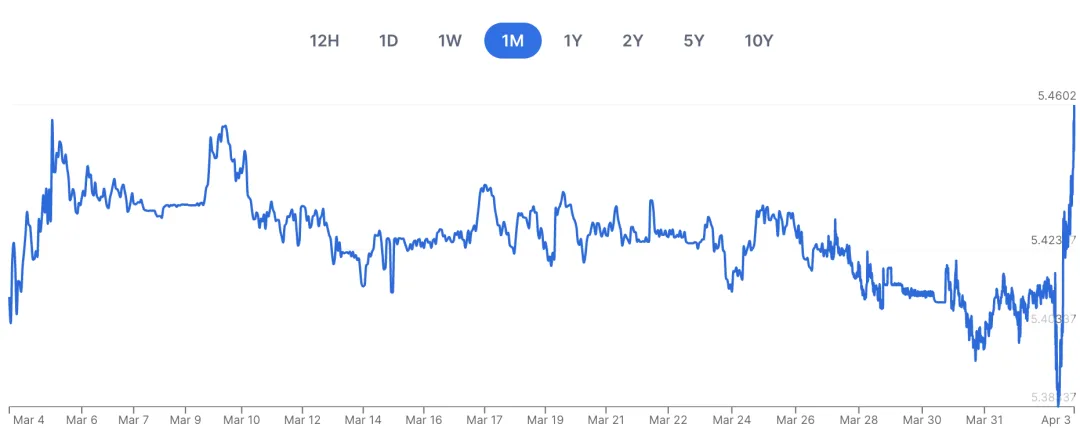1080x435 pixels.
Task: Choose the 1W range tab
Action: [450, 41]
